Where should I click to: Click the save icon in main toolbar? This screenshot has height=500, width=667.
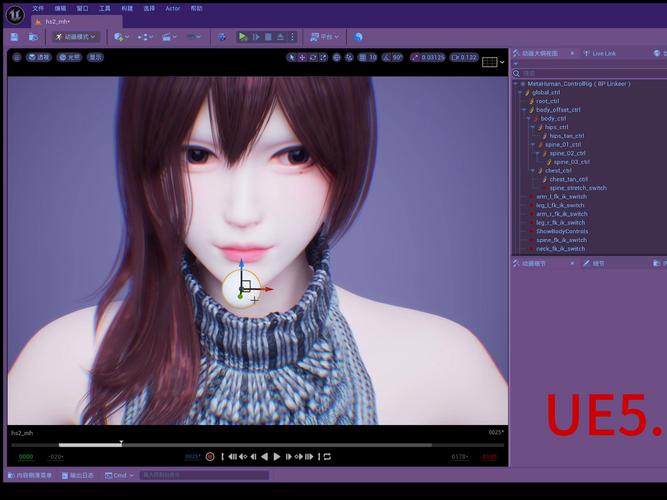coord(14,37)
